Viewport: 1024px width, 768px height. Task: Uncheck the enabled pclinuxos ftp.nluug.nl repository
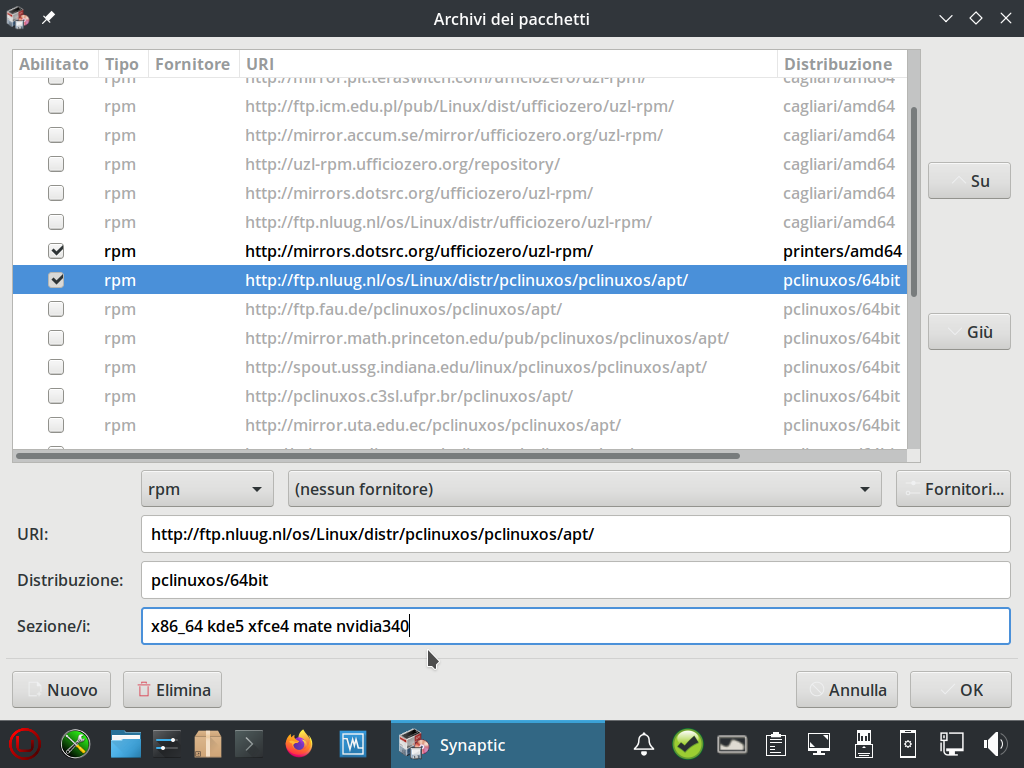[57, 280]
